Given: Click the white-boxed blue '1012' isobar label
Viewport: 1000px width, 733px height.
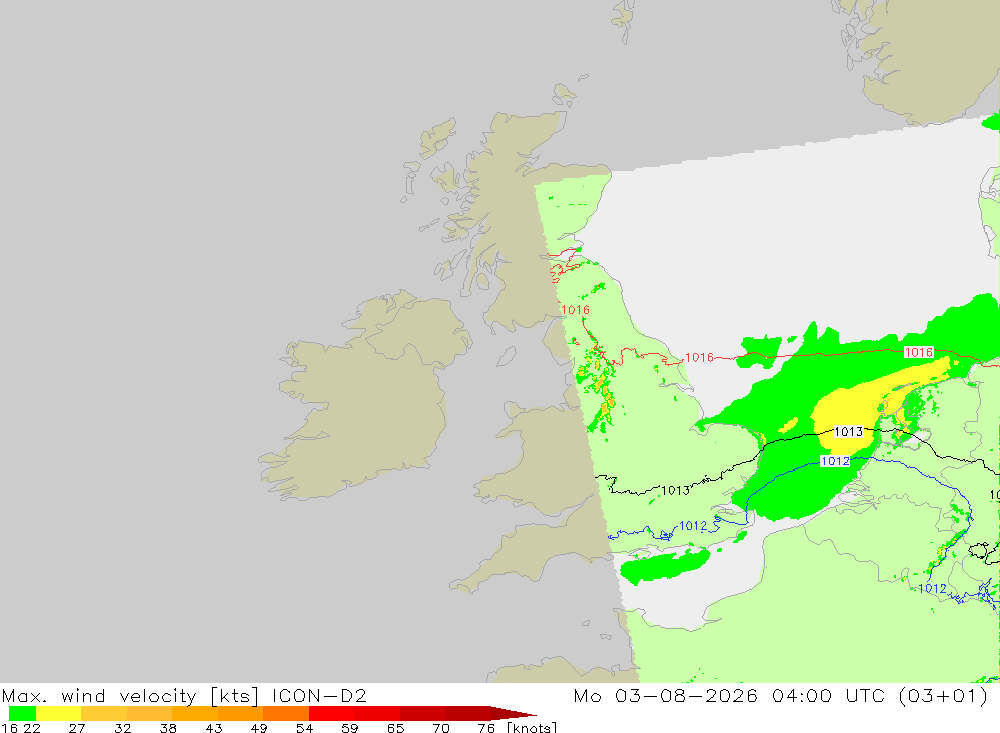Looking at the screenshot, I should coord(835,461).
